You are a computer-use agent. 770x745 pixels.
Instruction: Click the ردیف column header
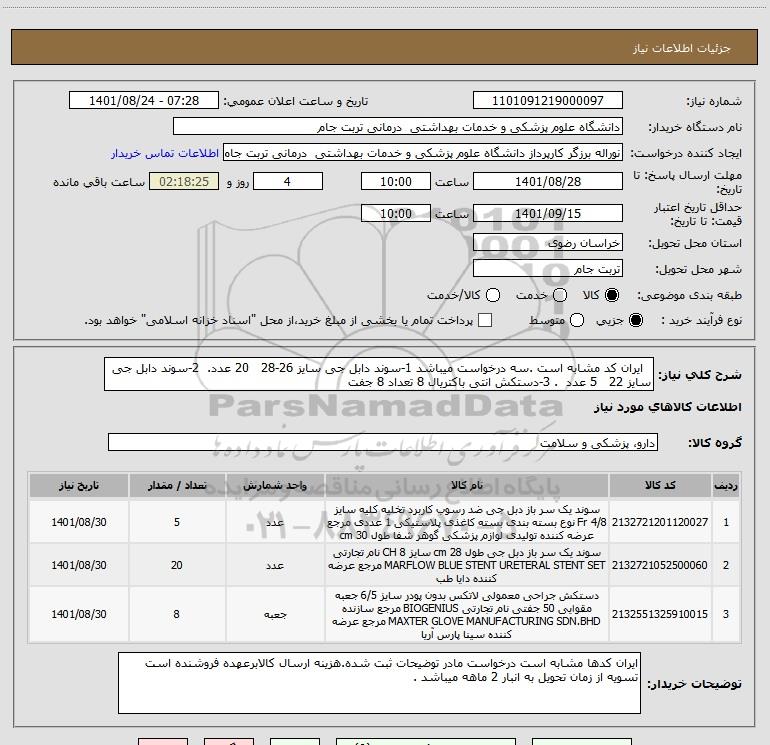point(726,486)
